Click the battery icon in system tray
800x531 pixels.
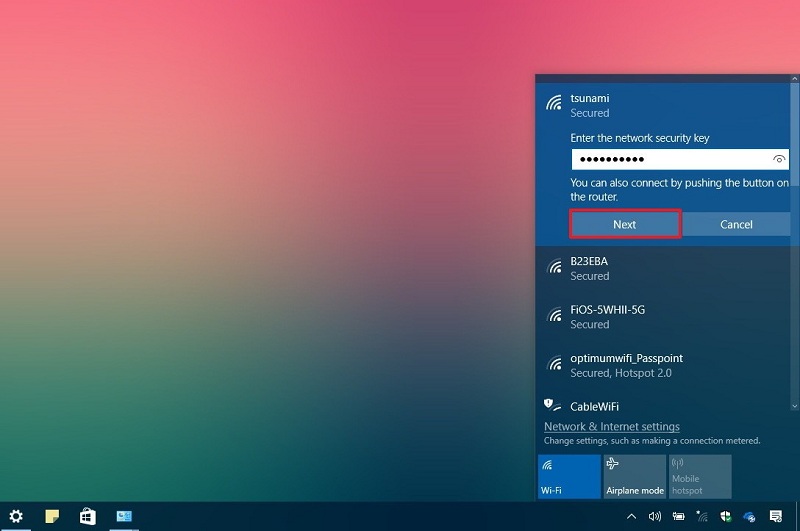tap(679, 516)
